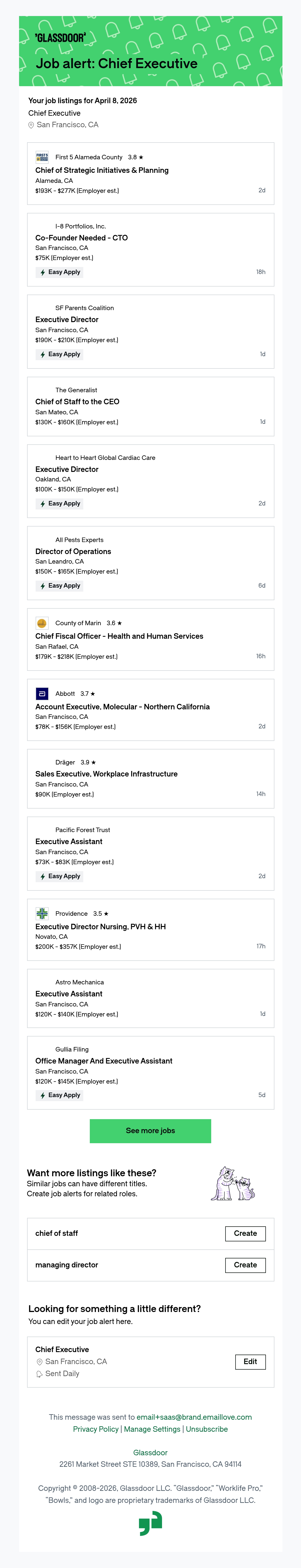Open the Privacy Policy link

pos(96,1429)
